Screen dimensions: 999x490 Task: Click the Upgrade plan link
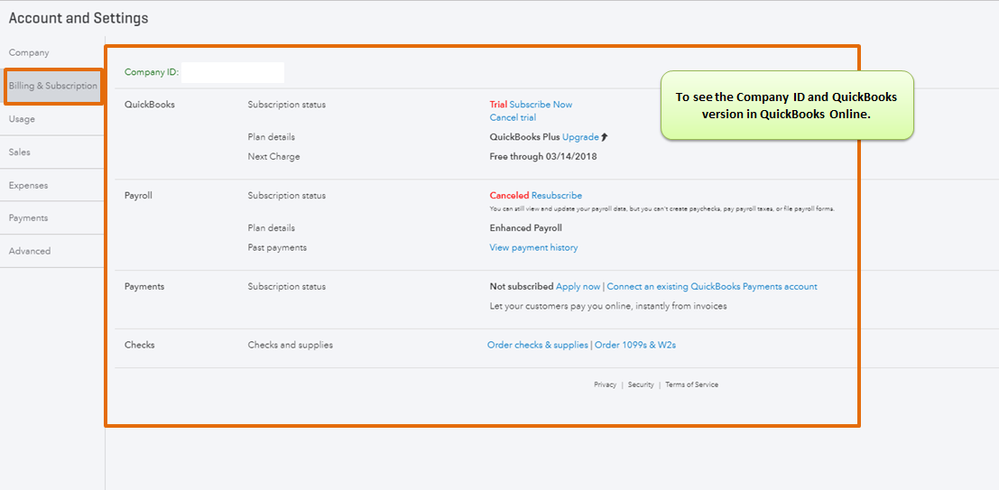(x=580, y=137)
